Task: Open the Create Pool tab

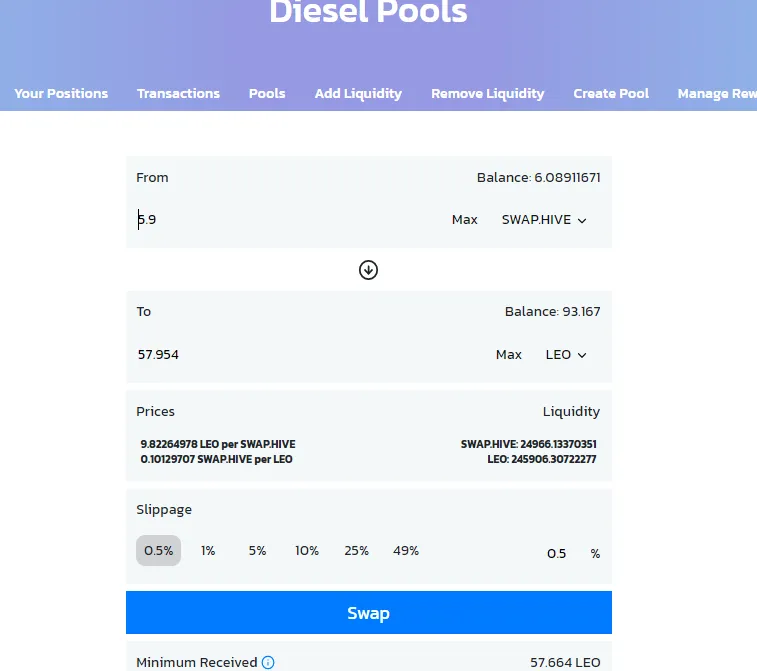Action: (611, 94)
